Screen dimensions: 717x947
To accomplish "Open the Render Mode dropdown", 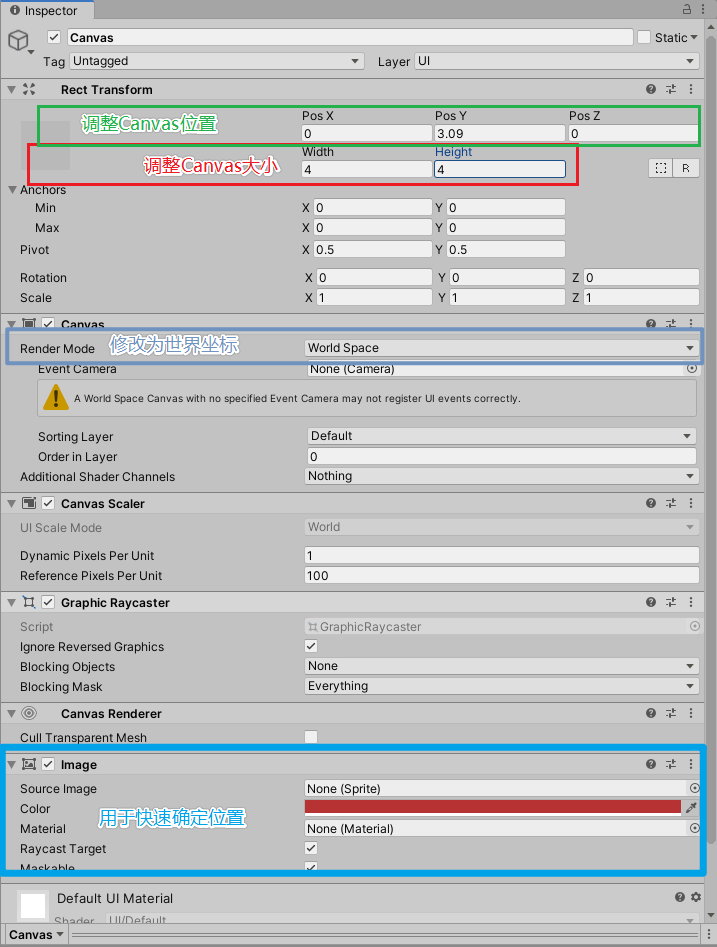I will 502,348.
